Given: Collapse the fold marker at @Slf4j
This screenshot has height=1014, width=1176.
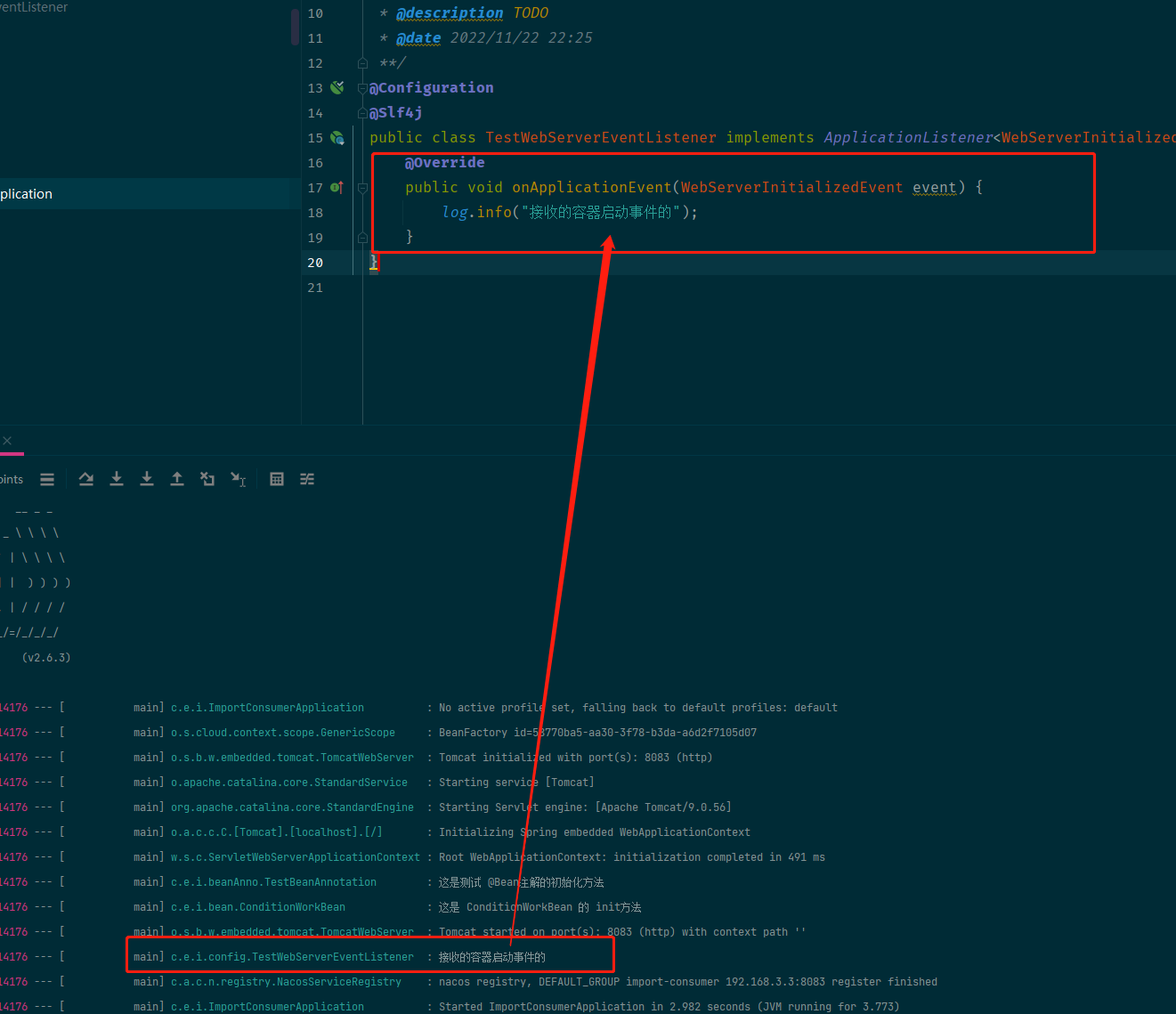Looking at the screenshot, I should 362,113.
